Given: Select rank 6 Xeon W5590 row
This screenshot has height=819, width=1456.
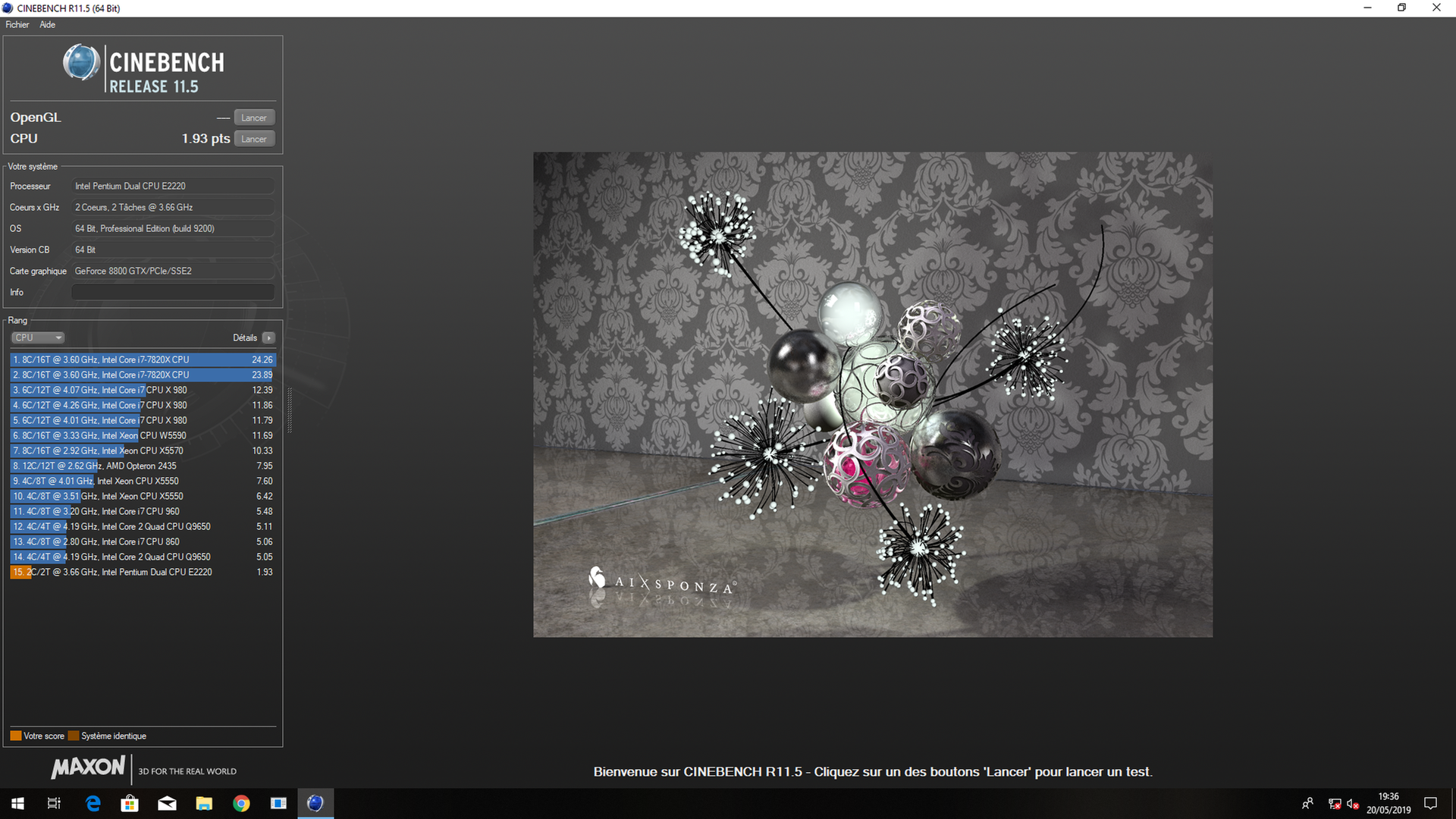Looking at the screenshot, I should click(143, 435).
